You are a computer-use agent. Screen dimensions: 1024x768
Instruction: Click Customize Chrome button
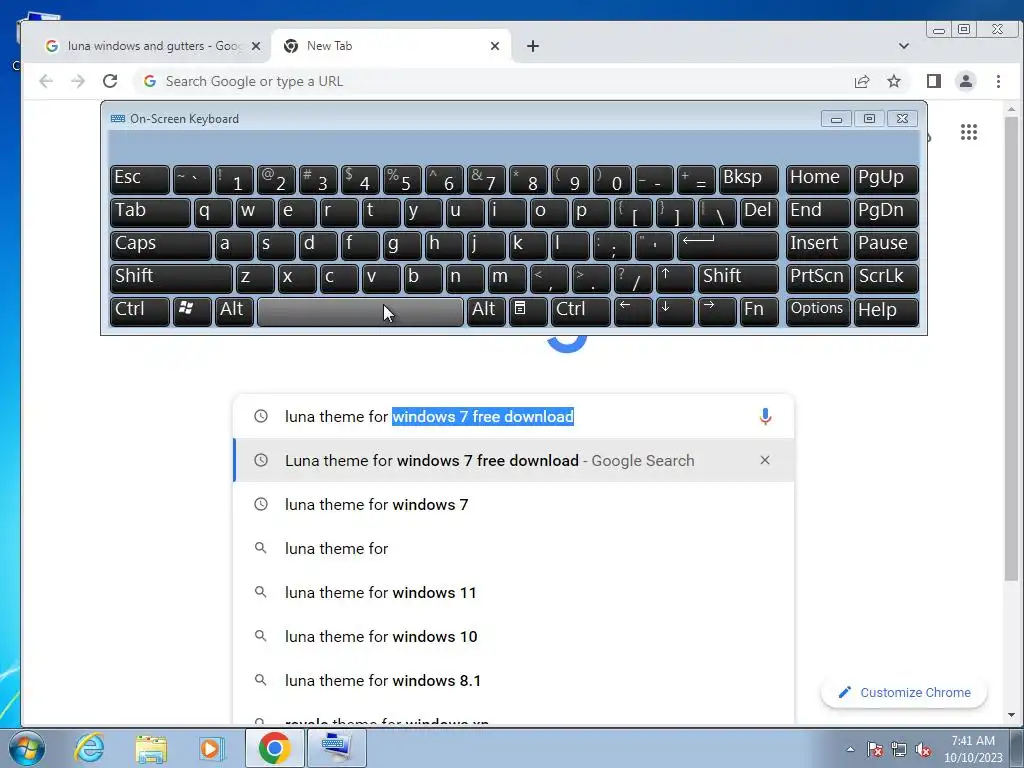pos(904,692)
